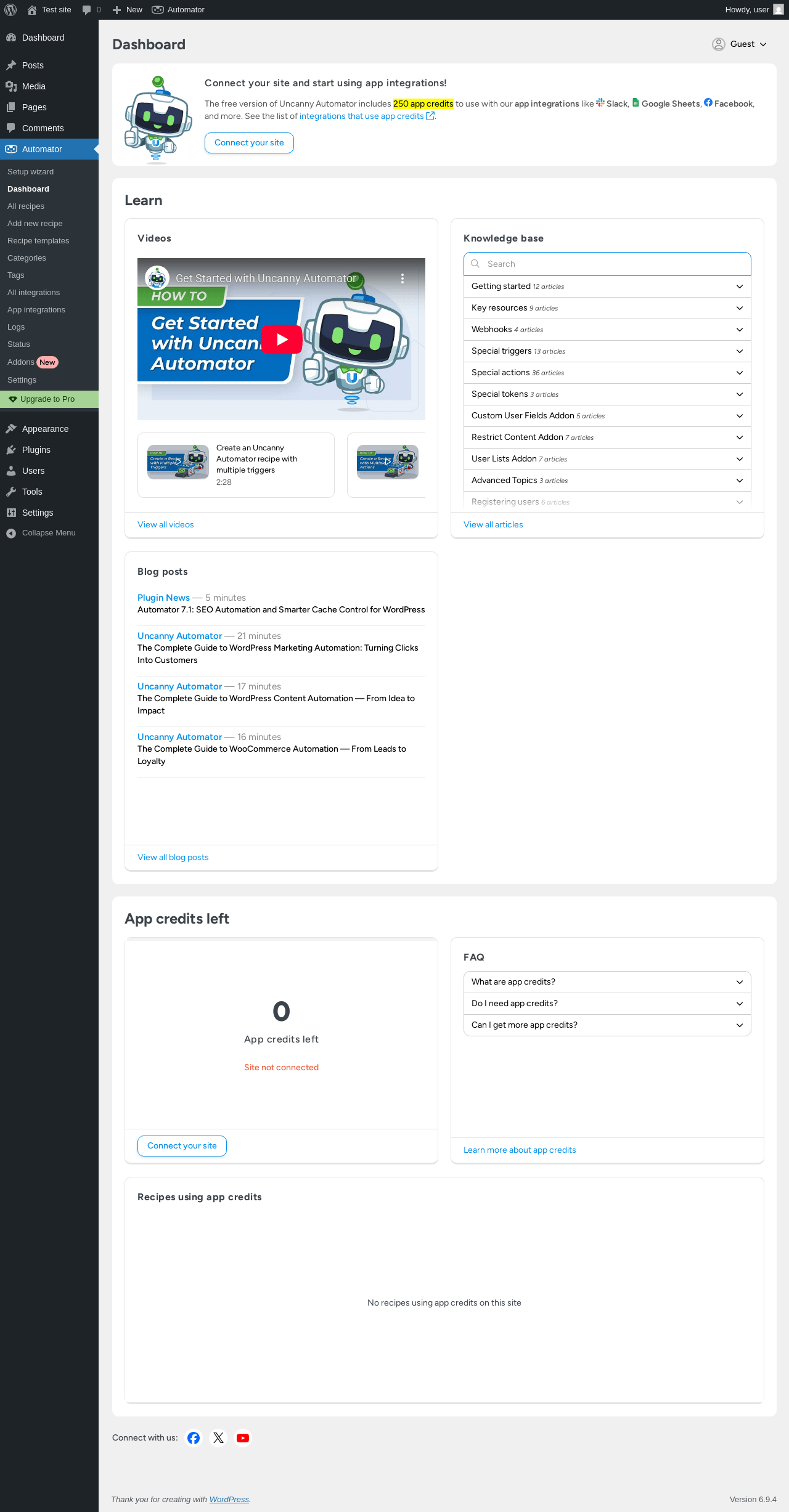Open All recipes submenu item

click(x=49, y=206)
